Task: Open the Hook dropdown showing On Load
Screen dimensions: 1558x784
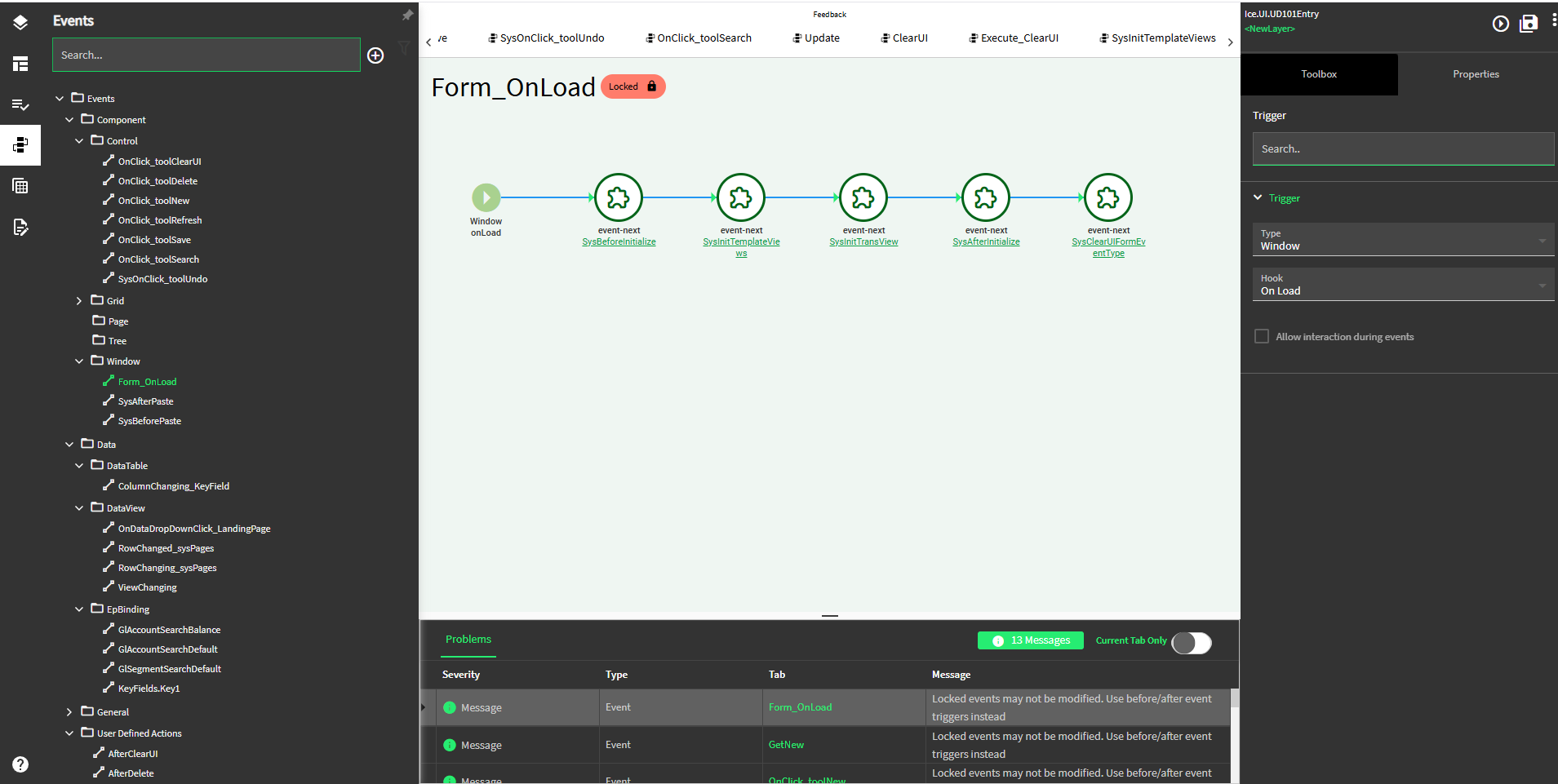Action: pyautogui.click(x=1404, y=285)
